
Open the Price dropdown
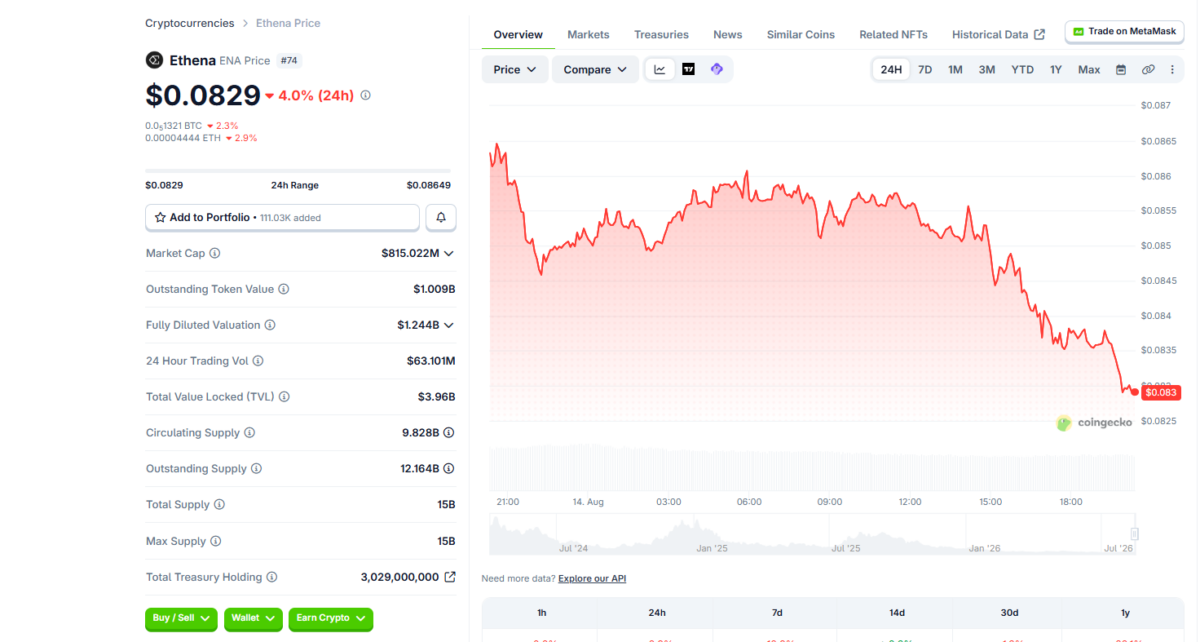click(515, 69)
